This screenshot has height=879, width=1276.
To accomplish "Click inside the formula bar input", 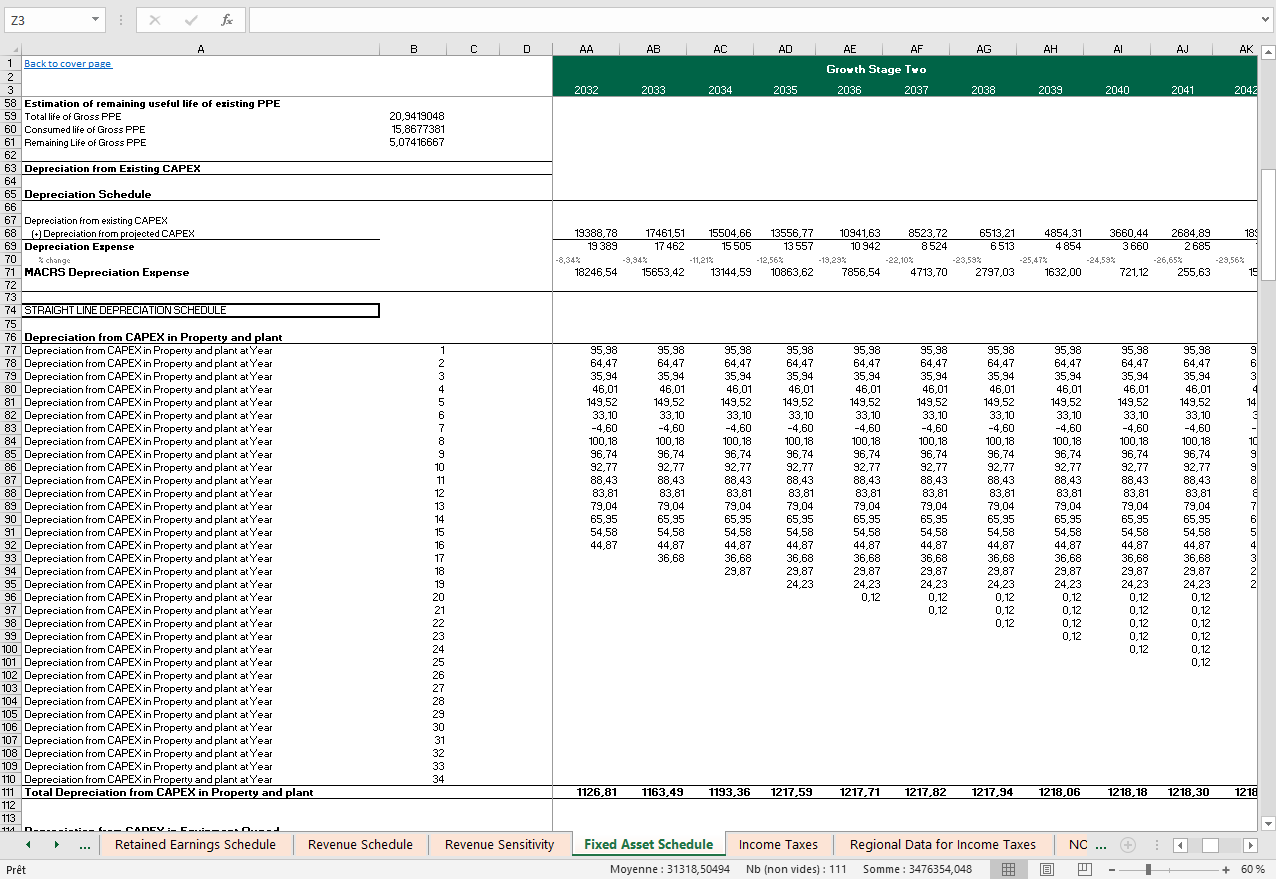I will click(753, 20).
